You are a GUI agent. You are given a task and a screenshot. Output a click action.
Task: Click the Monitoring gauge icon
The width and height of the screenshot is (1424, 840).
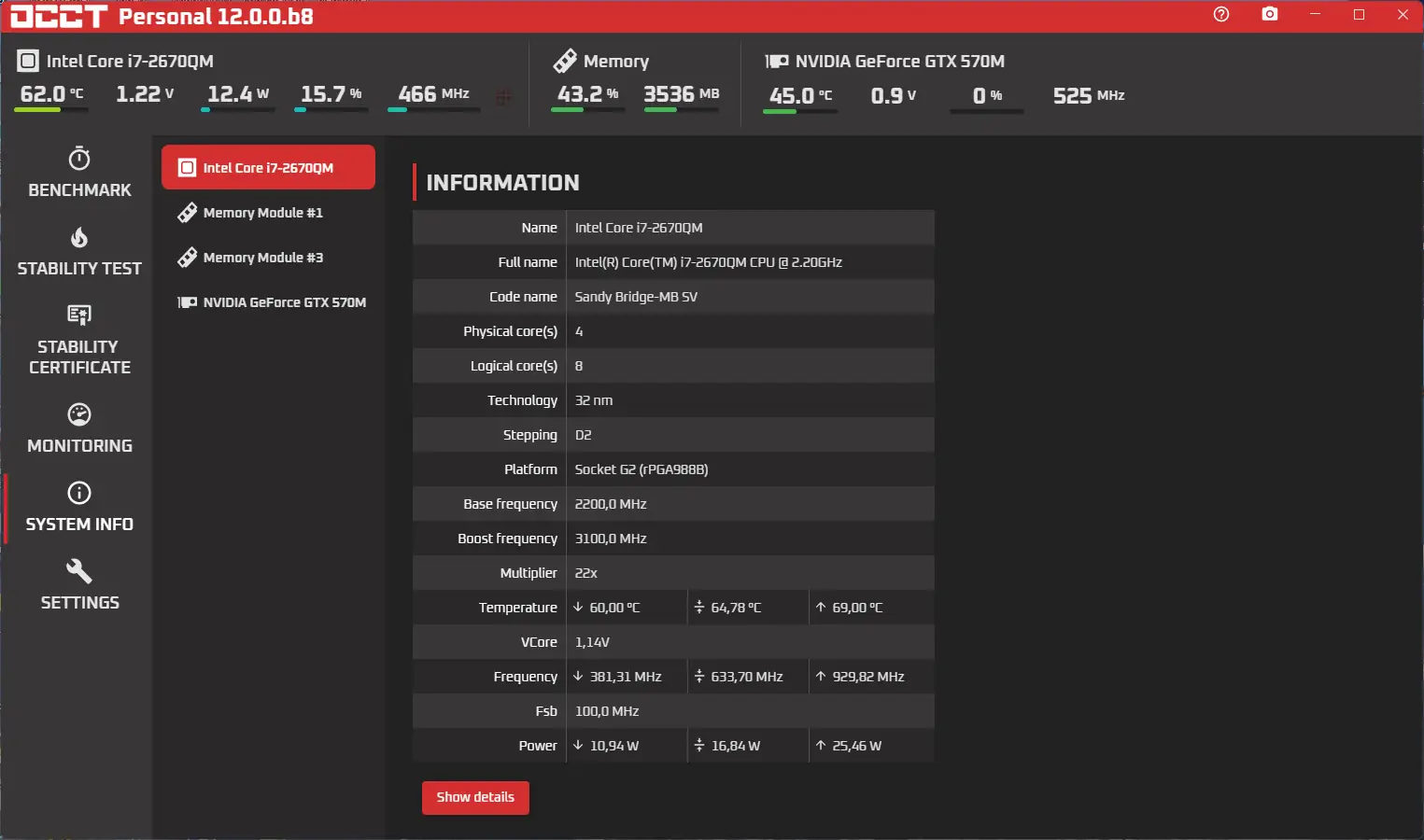[x=79, y=413]
